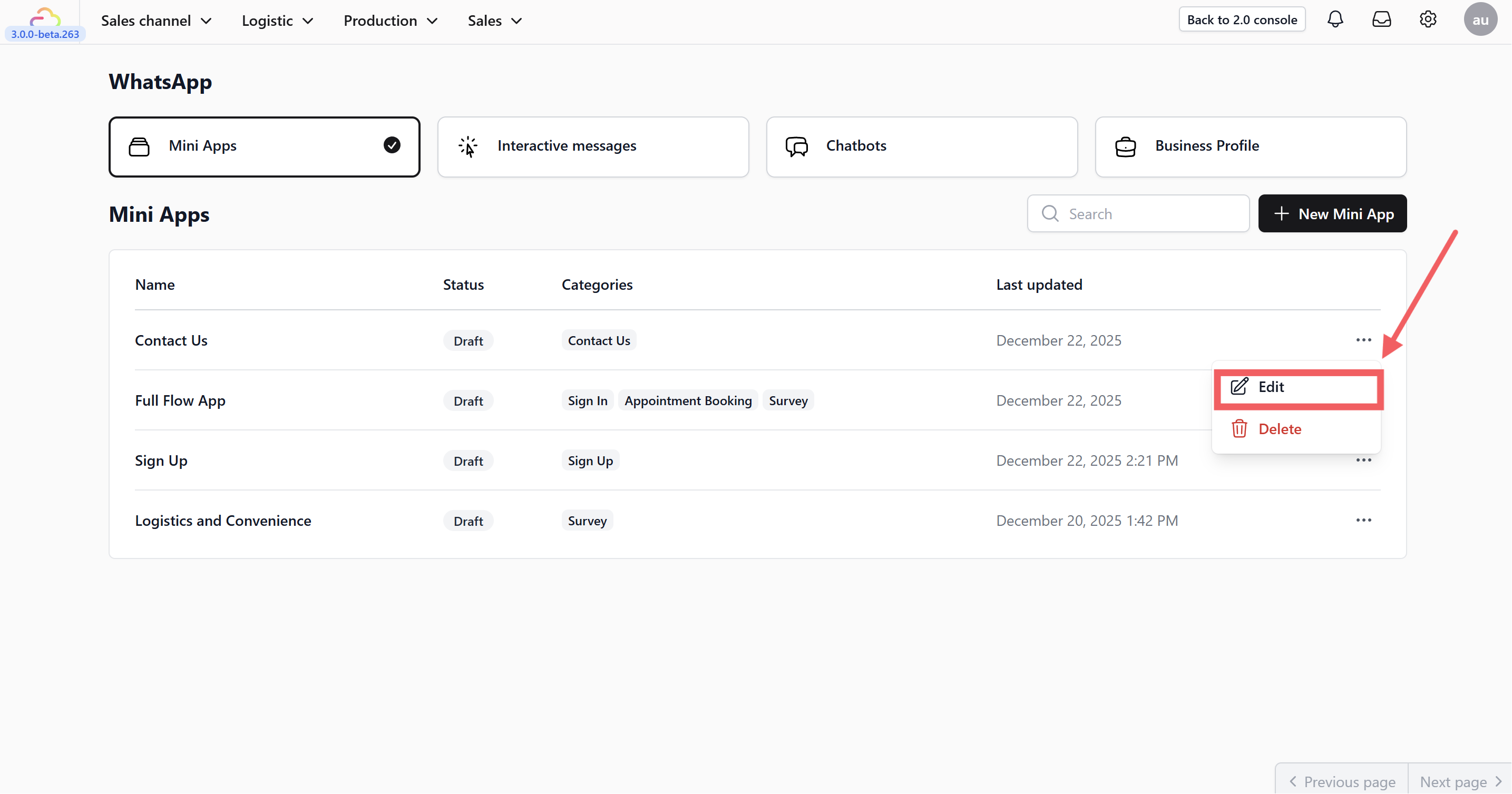
Task: Click the Last updated column header
Action: 1039,285
